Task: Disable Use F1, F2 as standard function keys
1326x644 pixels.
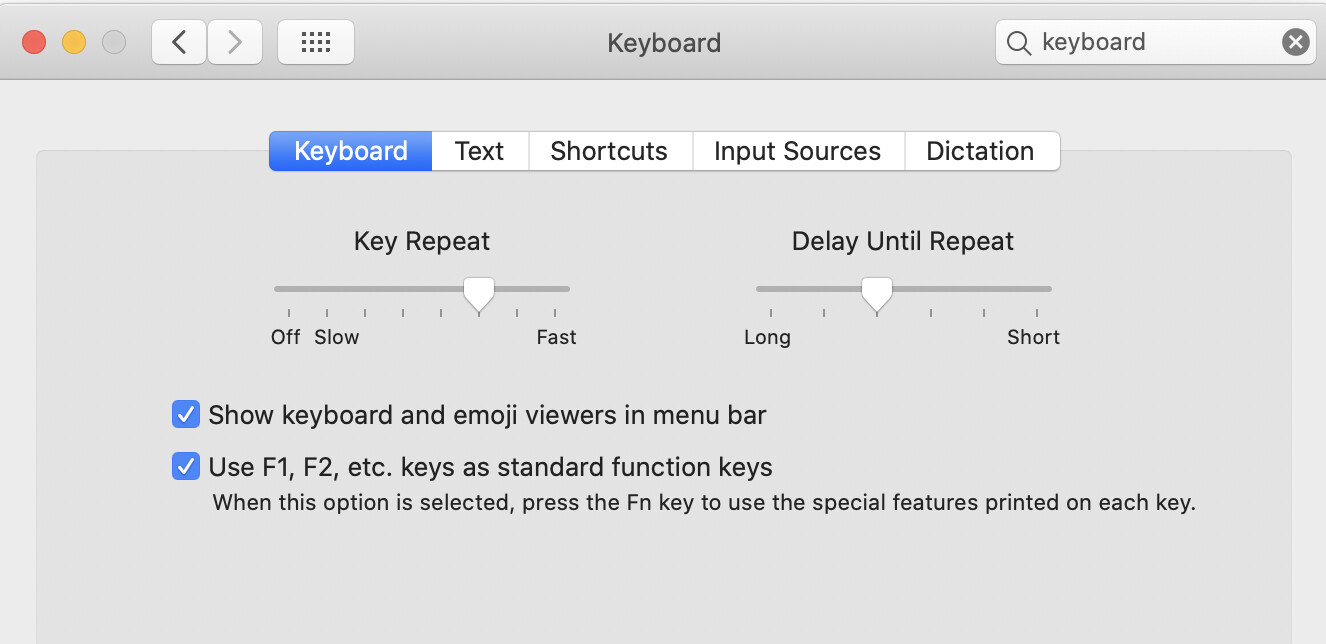Action: pos(186,466)
